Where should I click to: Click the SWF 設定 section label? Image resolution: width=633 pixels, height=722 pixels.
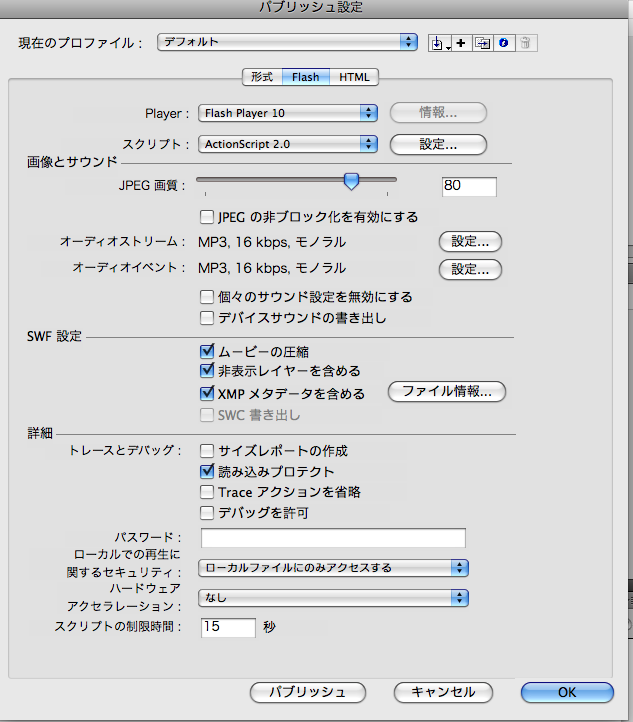(x=54, y=336)
